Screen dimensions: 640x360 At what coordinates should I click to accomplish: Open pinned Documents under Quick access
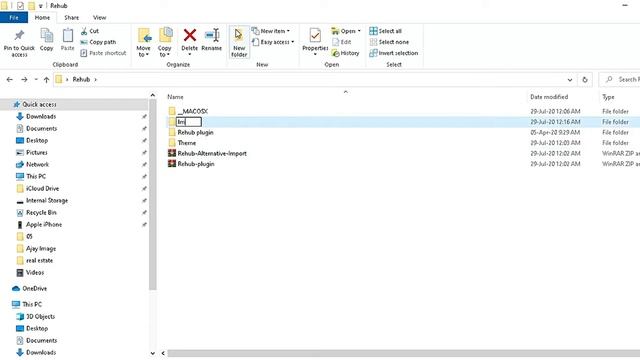(41, 129)
